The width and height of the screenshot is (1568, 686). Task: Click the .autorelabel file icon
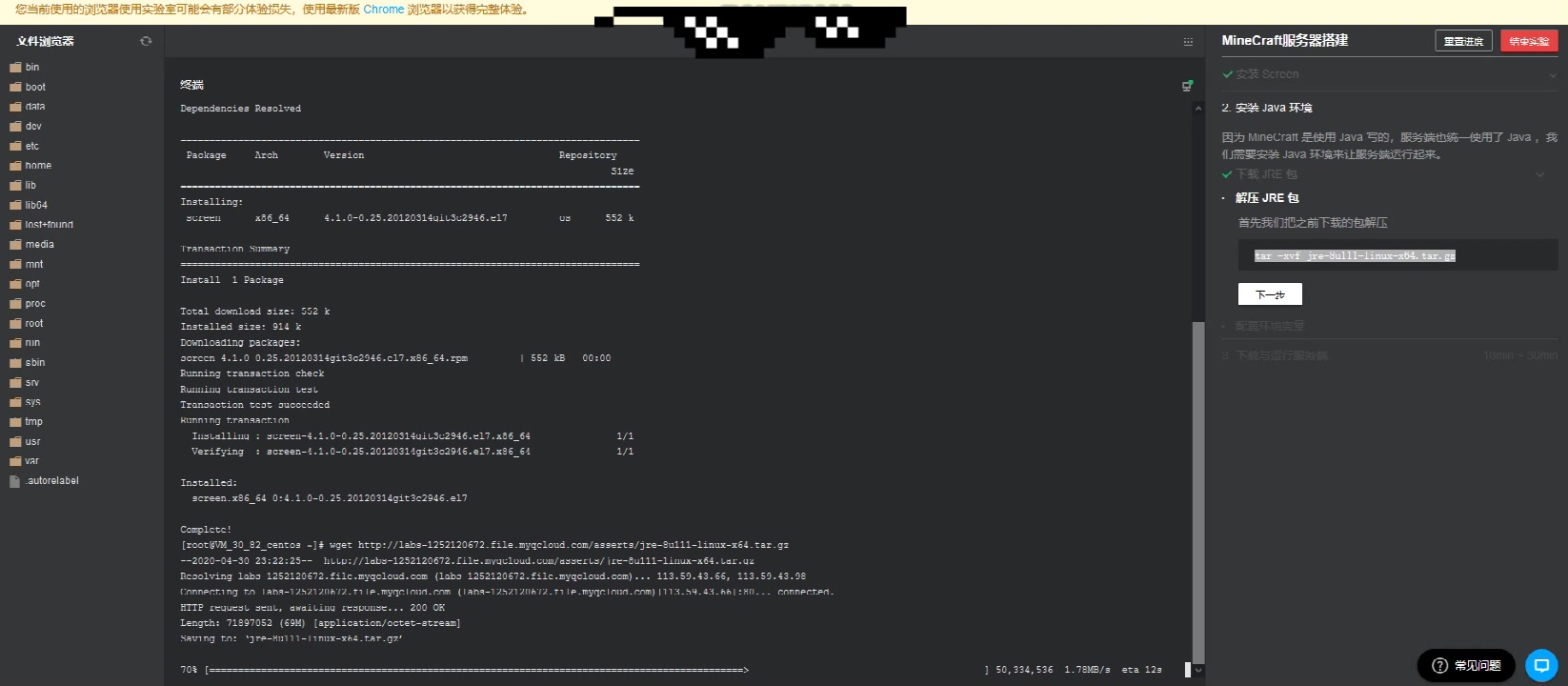[x=14, y=481]
